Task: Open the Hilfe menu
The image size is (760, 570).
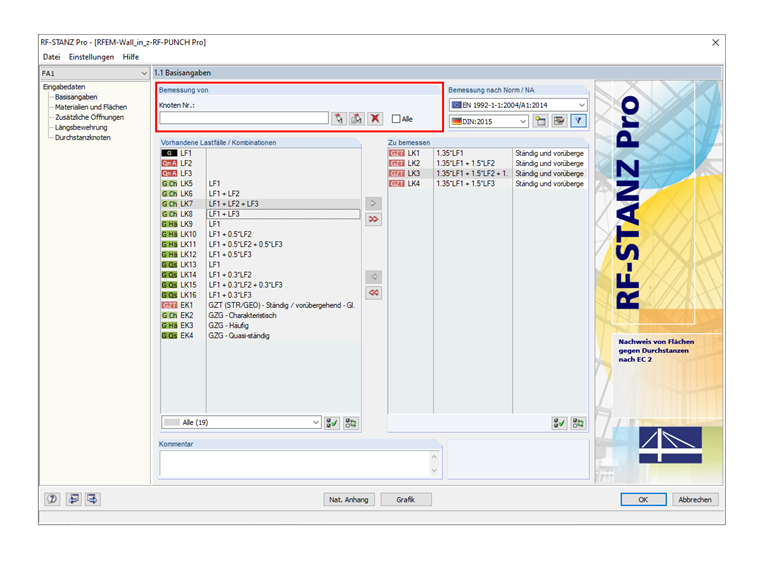Action: coord(131,57)
